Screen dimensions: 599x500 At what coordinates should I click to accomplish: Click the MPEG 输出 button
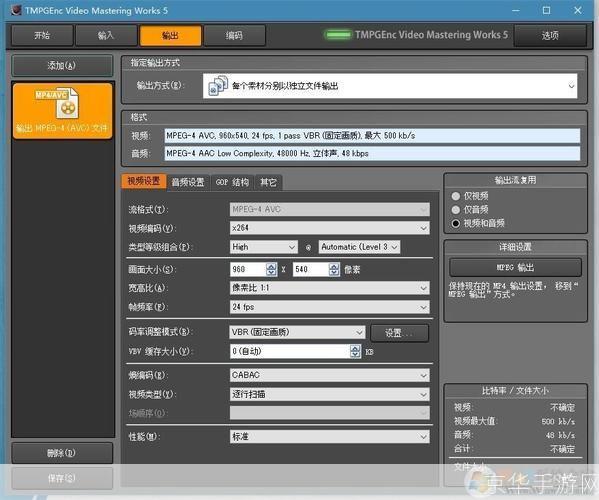[x=515, y=267]
